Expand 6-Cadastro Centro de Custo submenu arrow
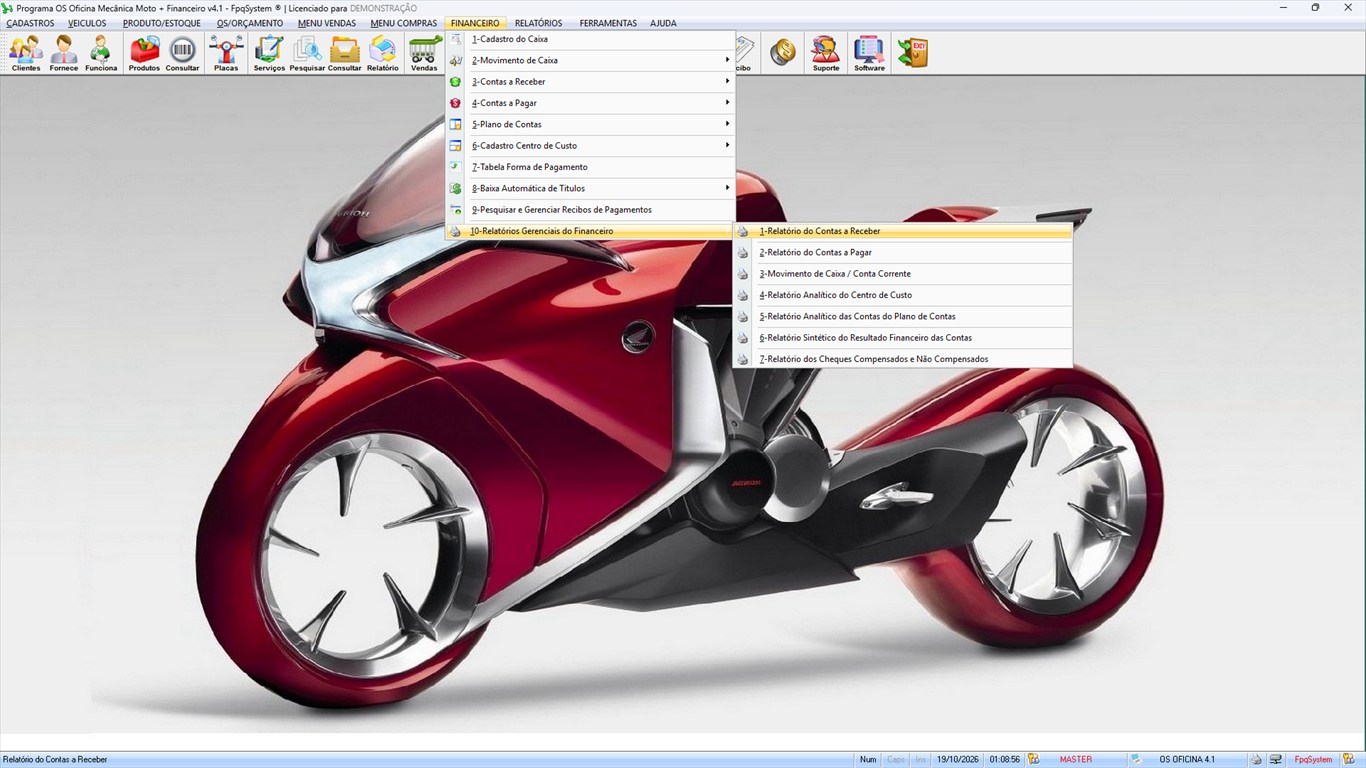Screen dimensions: 1366x768 tap(727, 146)
